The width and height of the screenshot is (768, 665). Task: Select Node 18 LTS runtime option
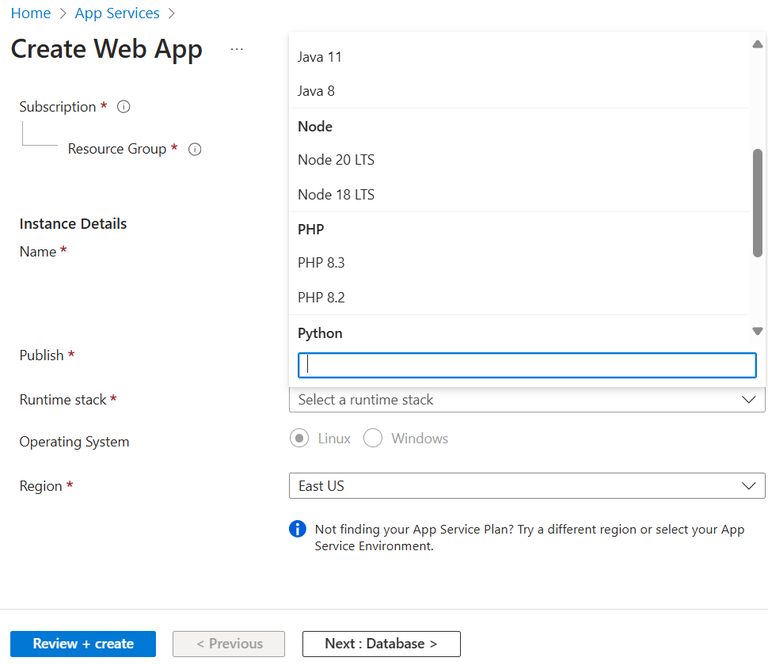[336, 195]
